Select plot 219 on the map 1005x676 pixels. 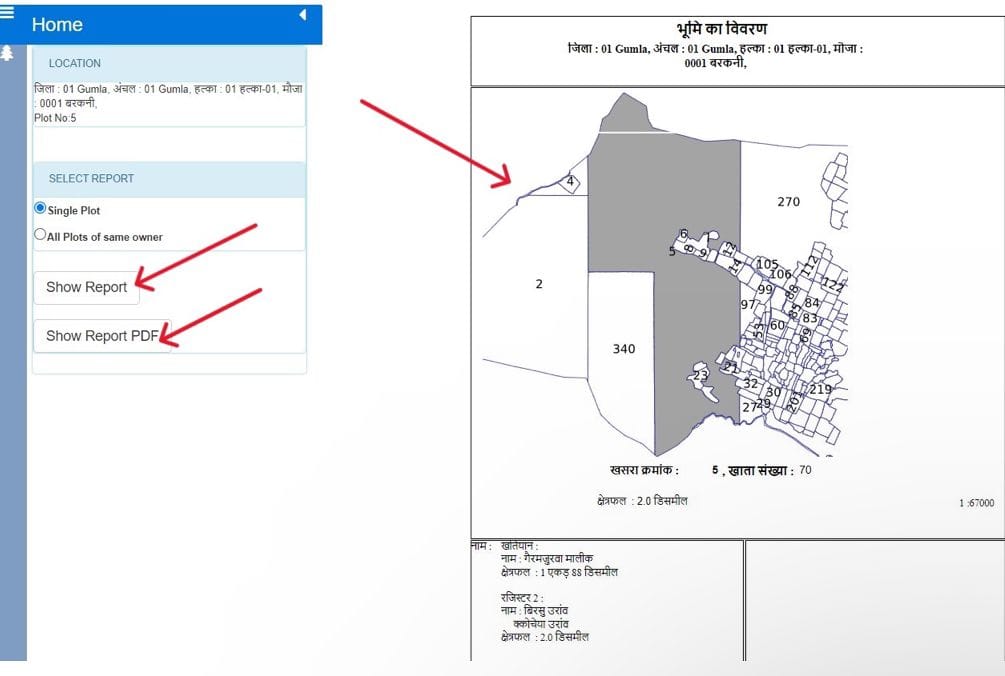pyautogui.click(x=821, y=389)
